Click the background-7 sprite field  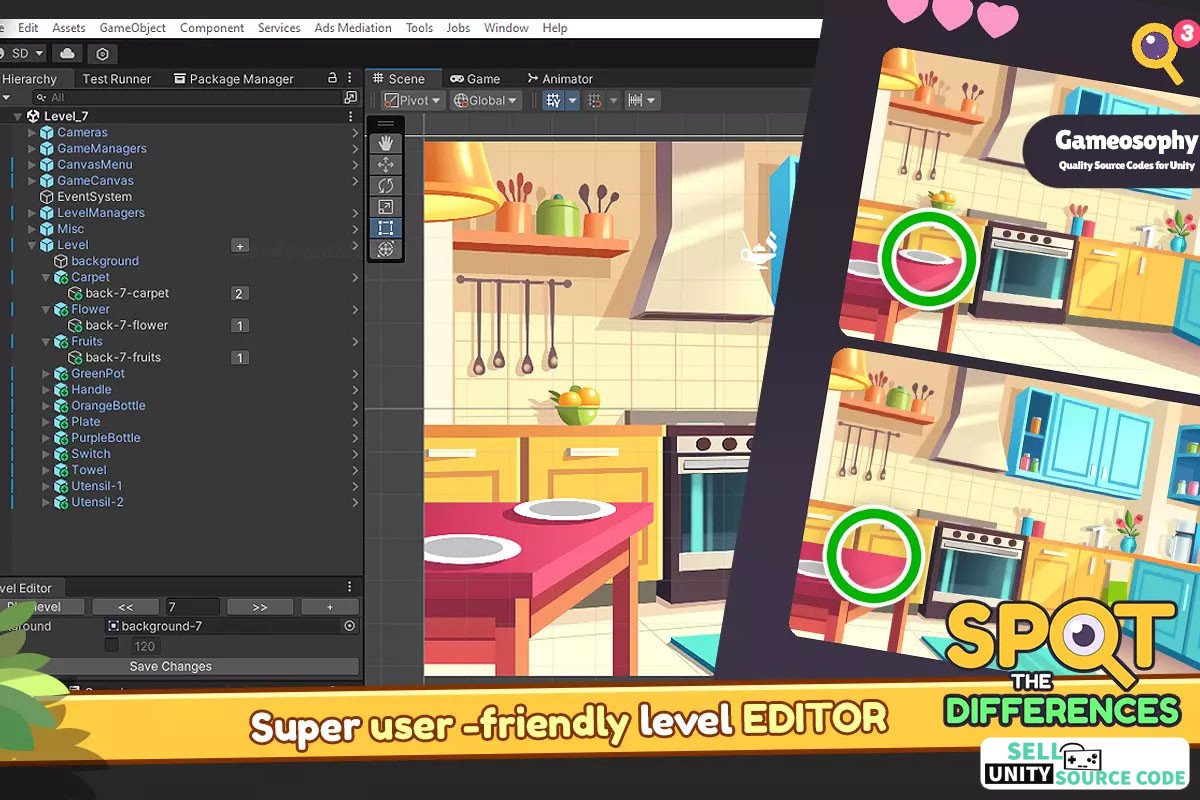point(231,626)
